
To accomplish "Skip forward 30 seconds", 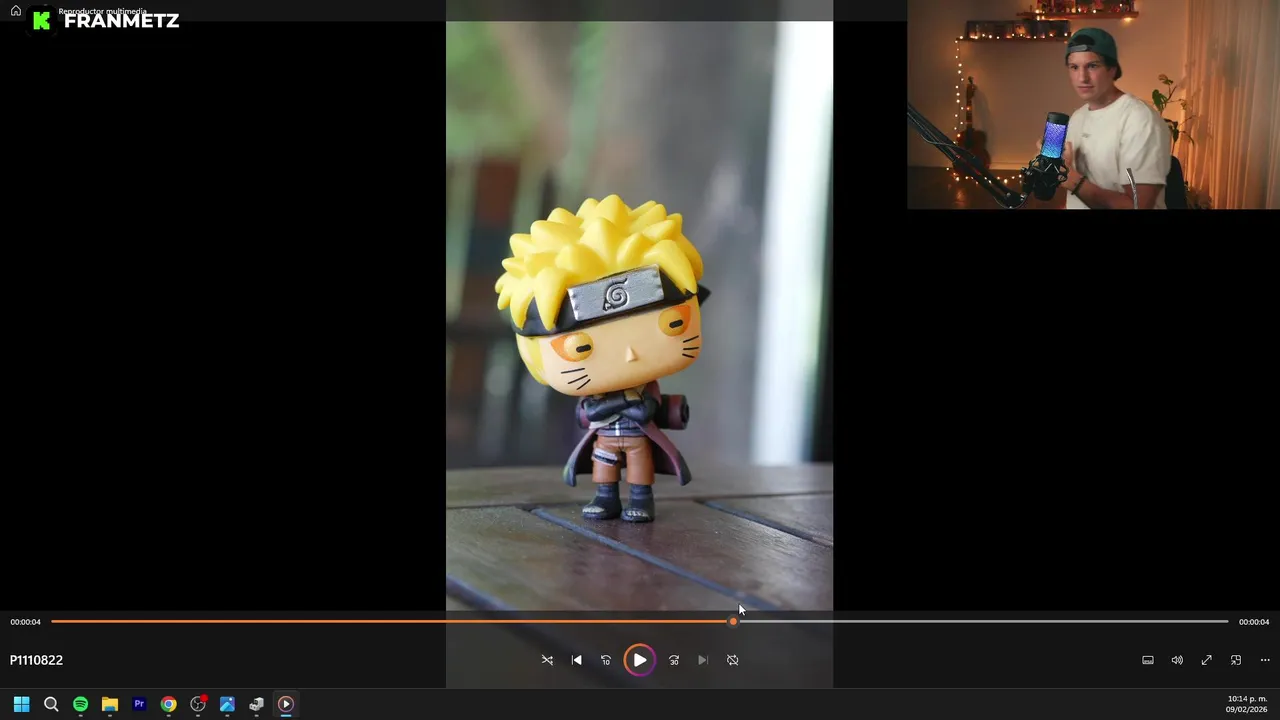I will tap(674, 660).
